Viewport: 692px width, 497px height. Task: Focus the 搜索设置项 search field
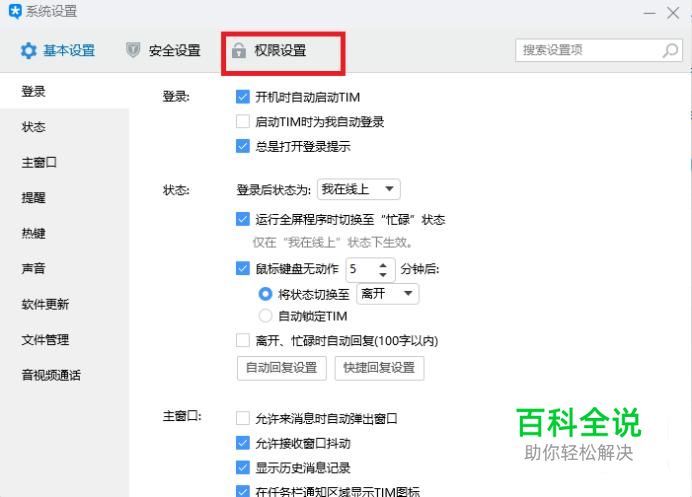598,50
